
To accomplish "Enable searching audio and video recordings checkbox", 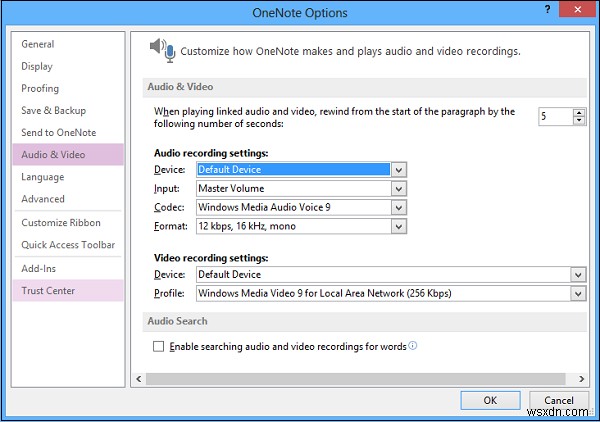I will tap(158, 347).
